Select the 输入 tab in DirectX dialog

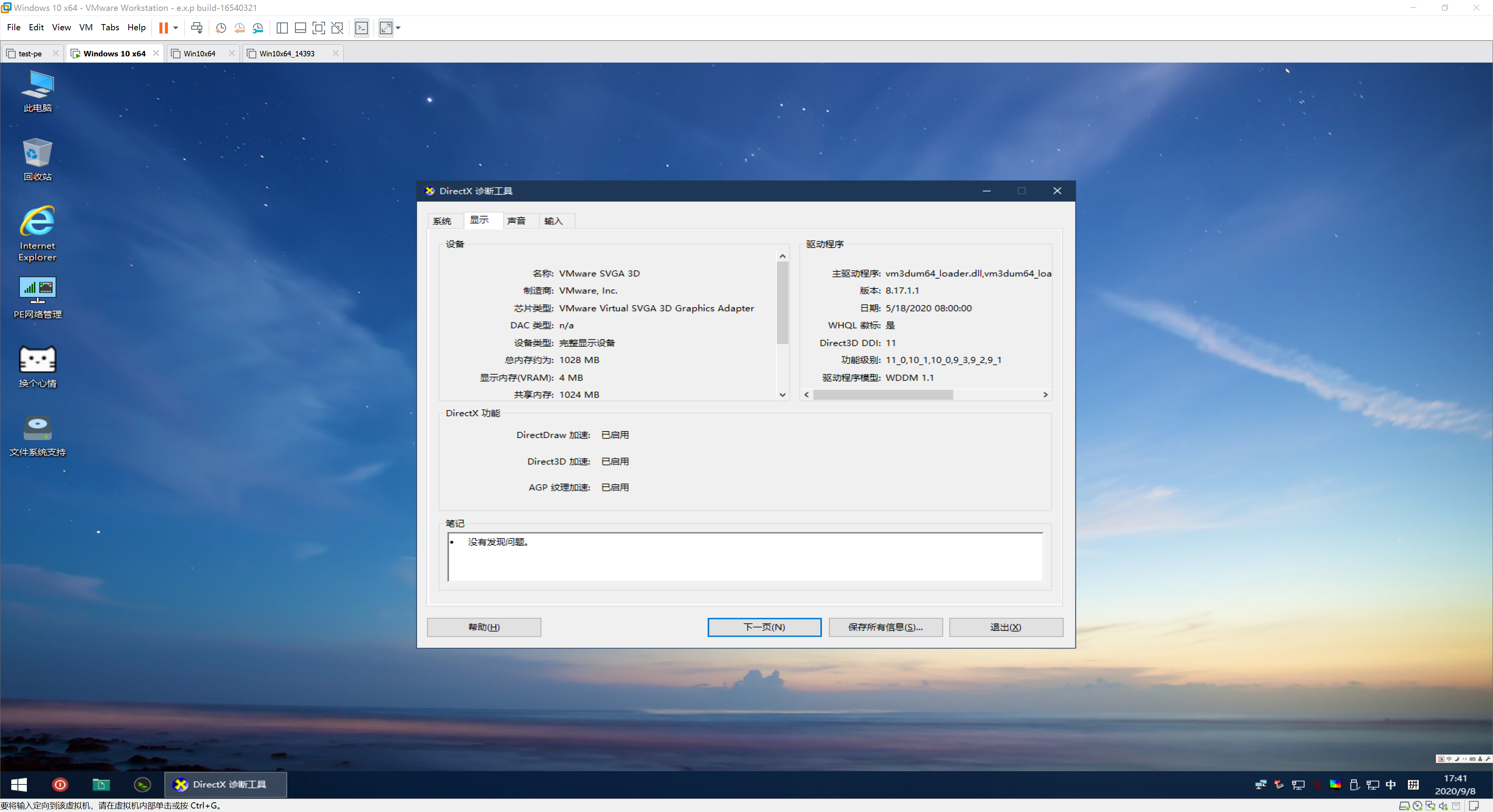pos(554,221)
